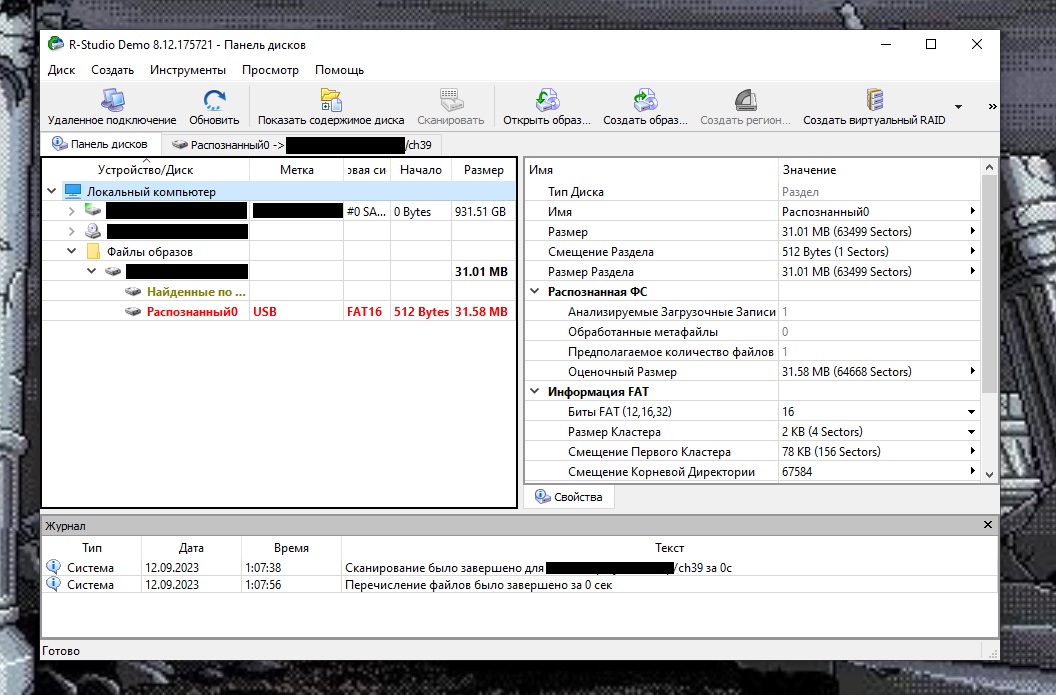Collapse the Распознанная ФС property group
1056x695 pixels.
point(535,292)
